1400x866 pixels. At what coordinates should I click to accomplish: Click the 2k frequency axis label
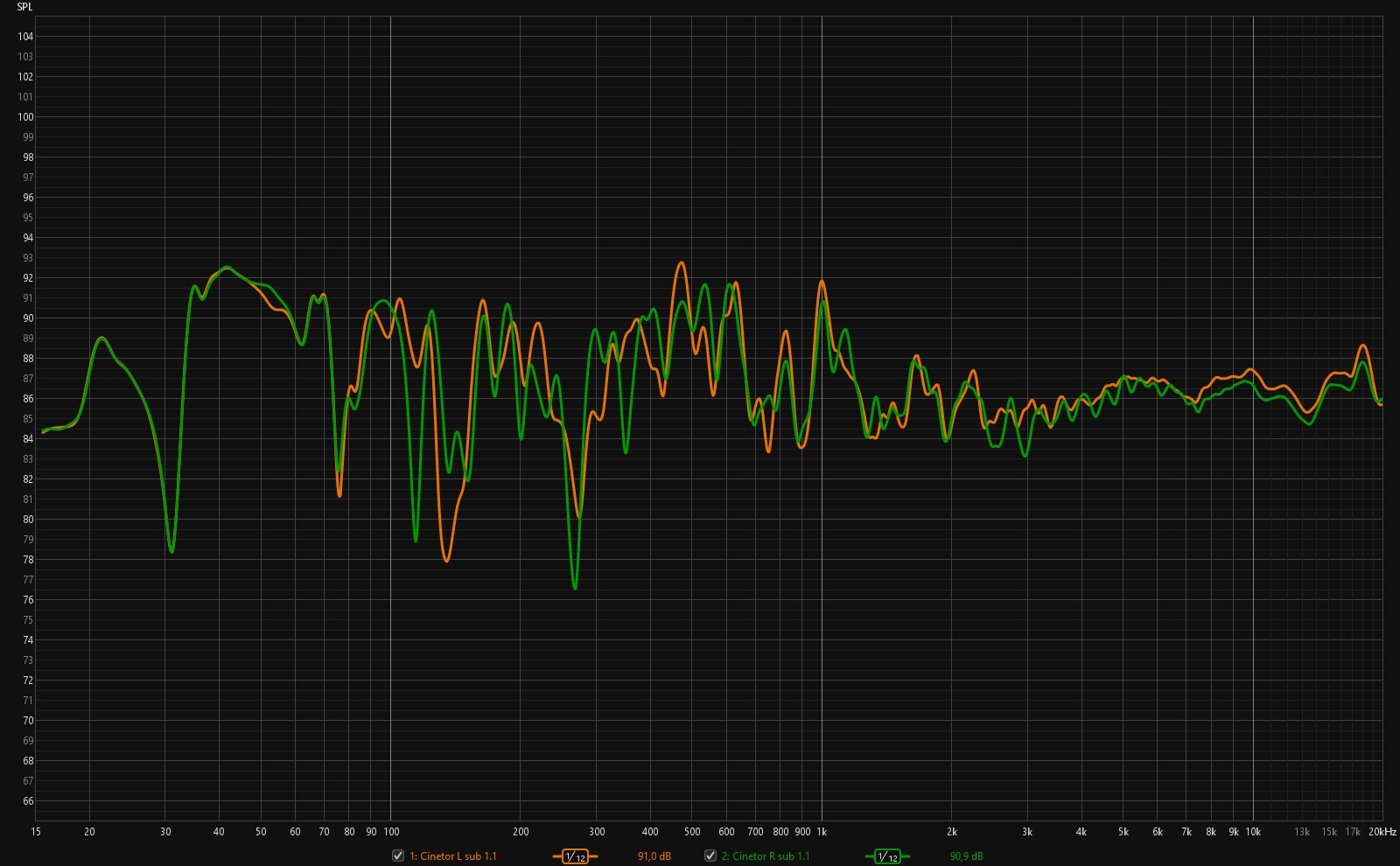point(952,832)
